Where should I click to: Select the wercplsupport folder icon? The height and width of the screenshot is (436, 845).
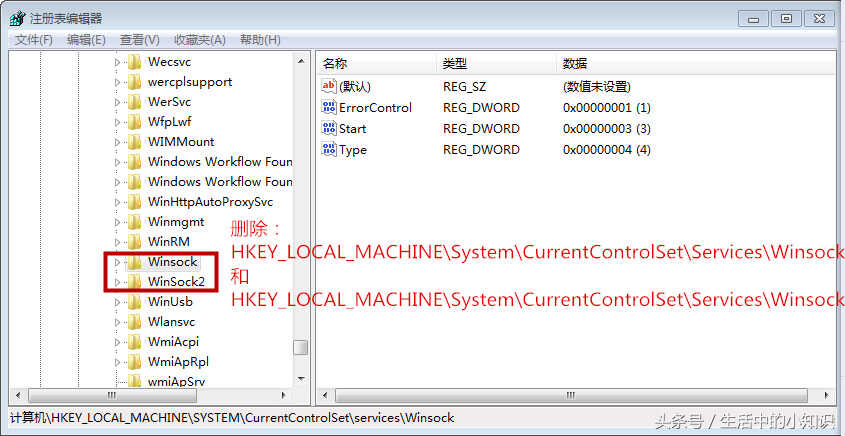pos(134,82)
